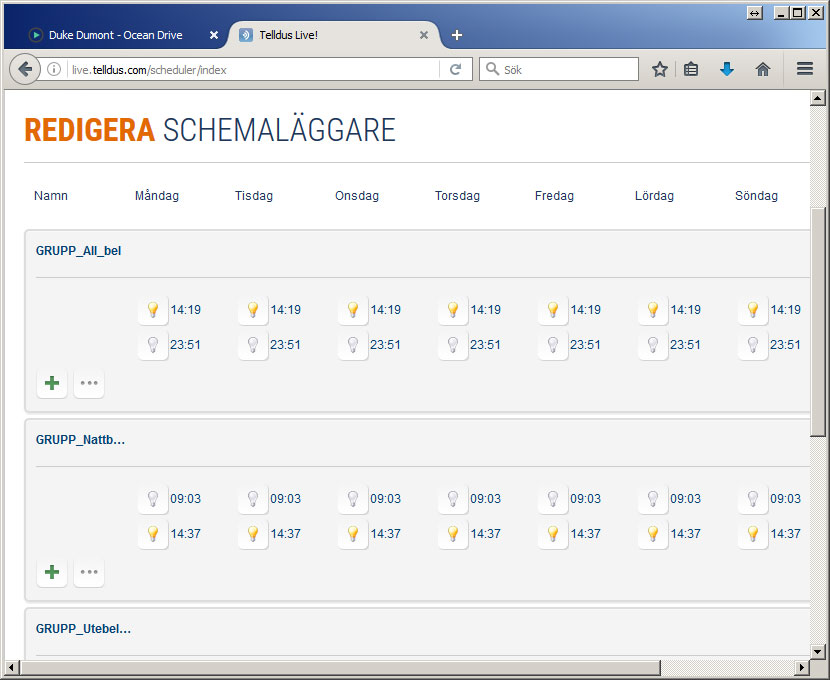Click the Saturday 23:51 off-bulb in GRUPP_All_bel
This screenshot has width=830, height=680.
tap(653, 345)
